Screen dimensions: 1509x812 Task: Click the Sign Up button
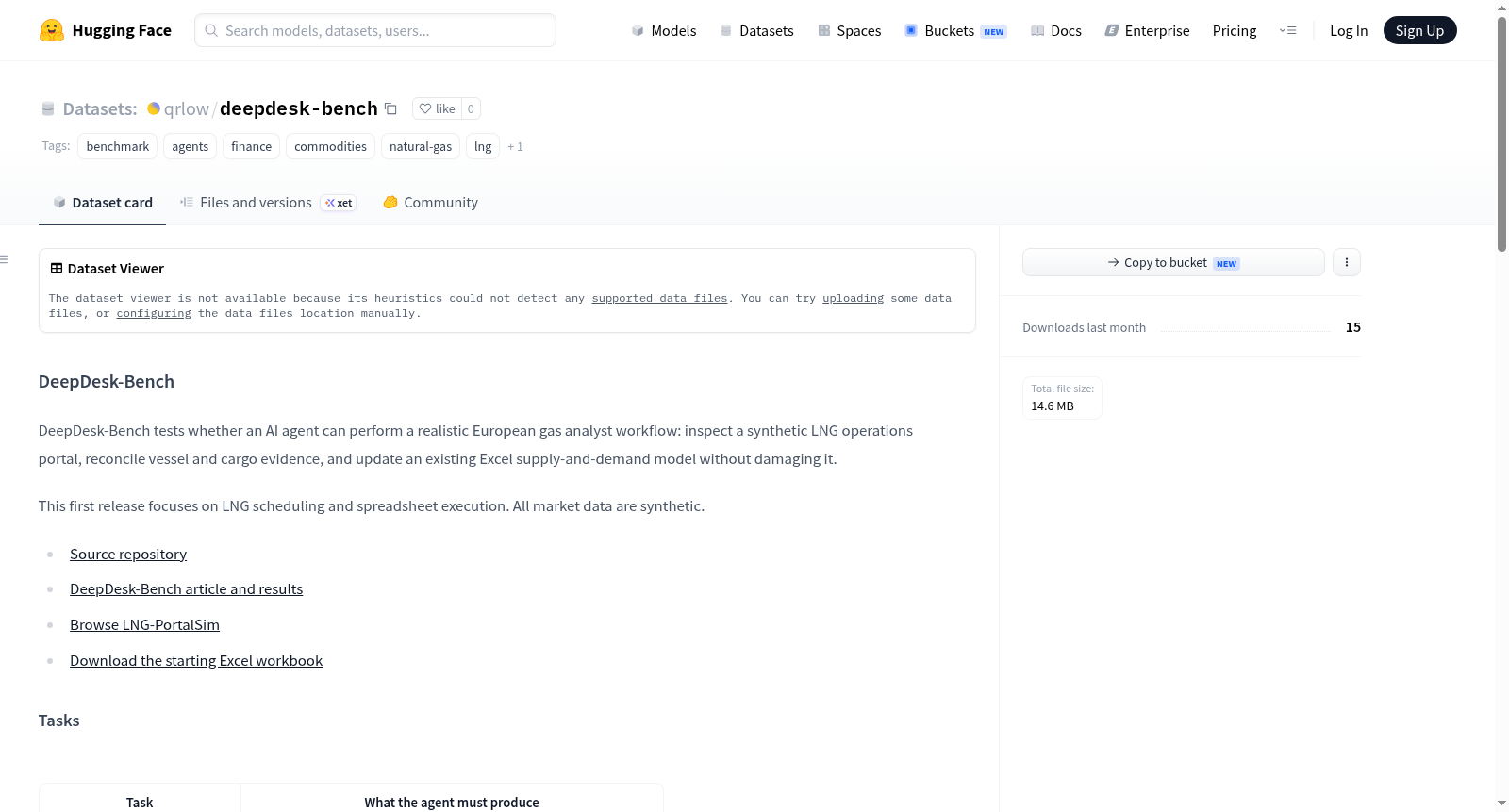tap(1419, 30)
